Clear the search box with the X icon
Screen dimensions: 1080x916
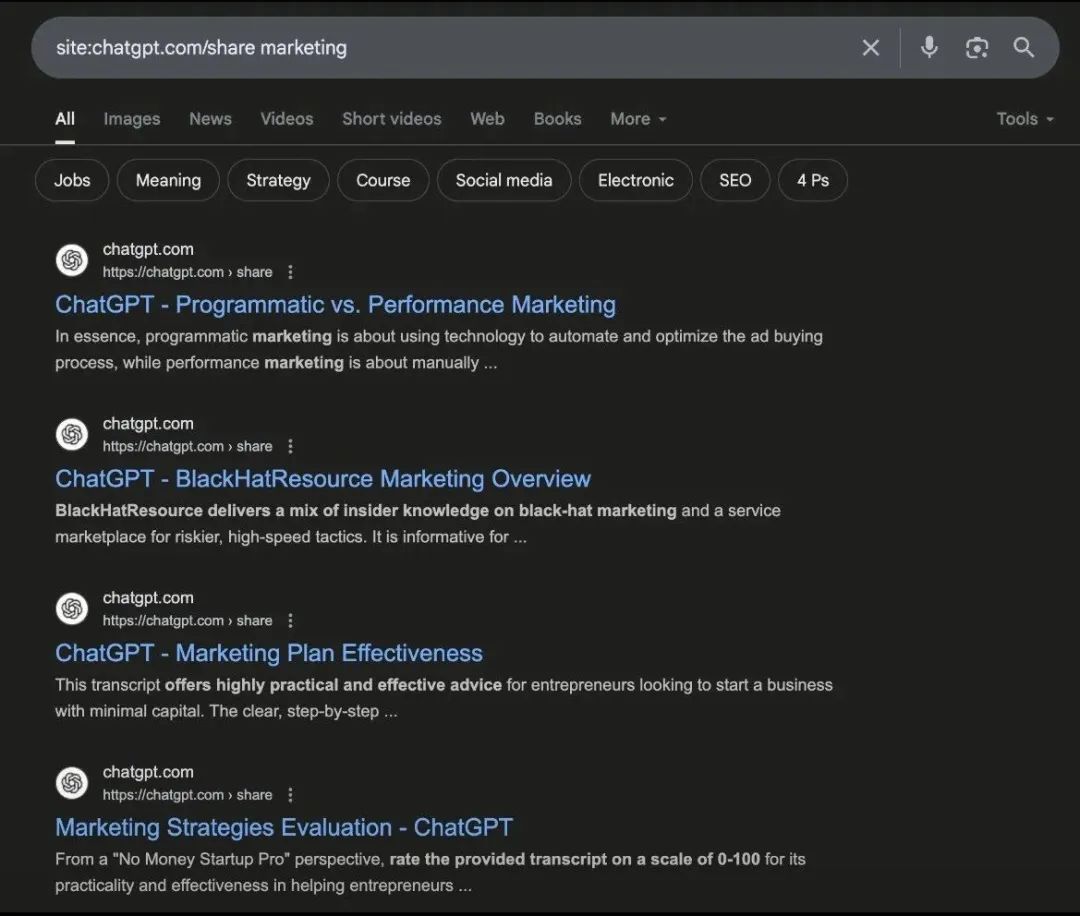click(x=871, y=48)
